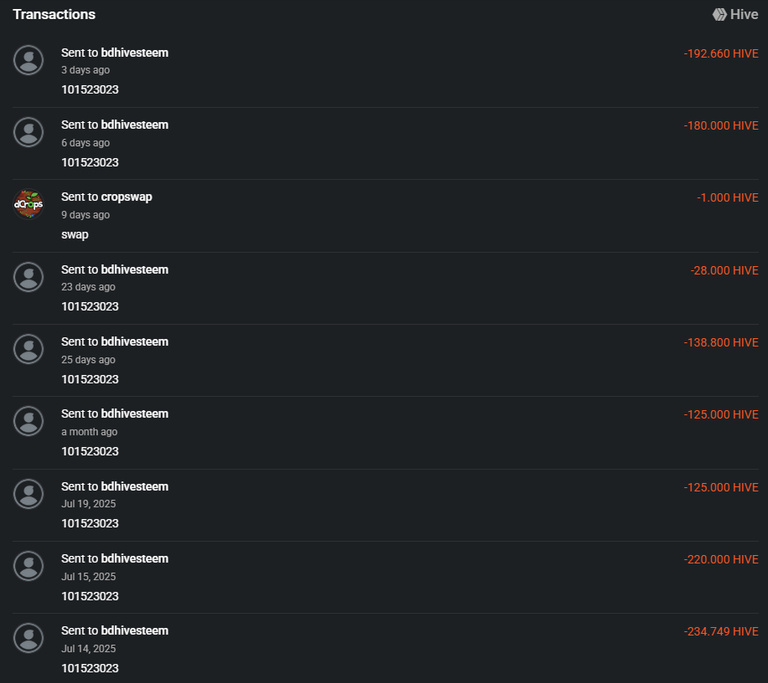The height and width of the screenshot is (683, 768).
Task: Click the -220.000 HIVE amount
Action: click(x=721, y=560)
